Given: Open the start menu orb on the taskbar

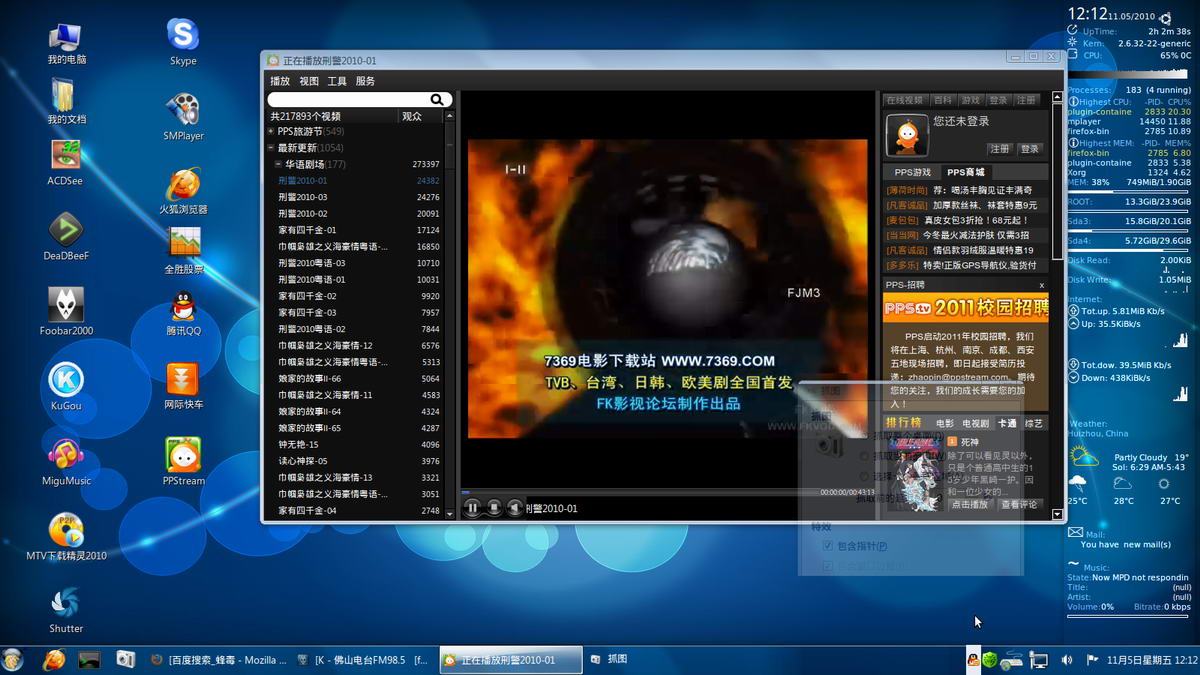Looking at the screenshot, I should (13, 660).
